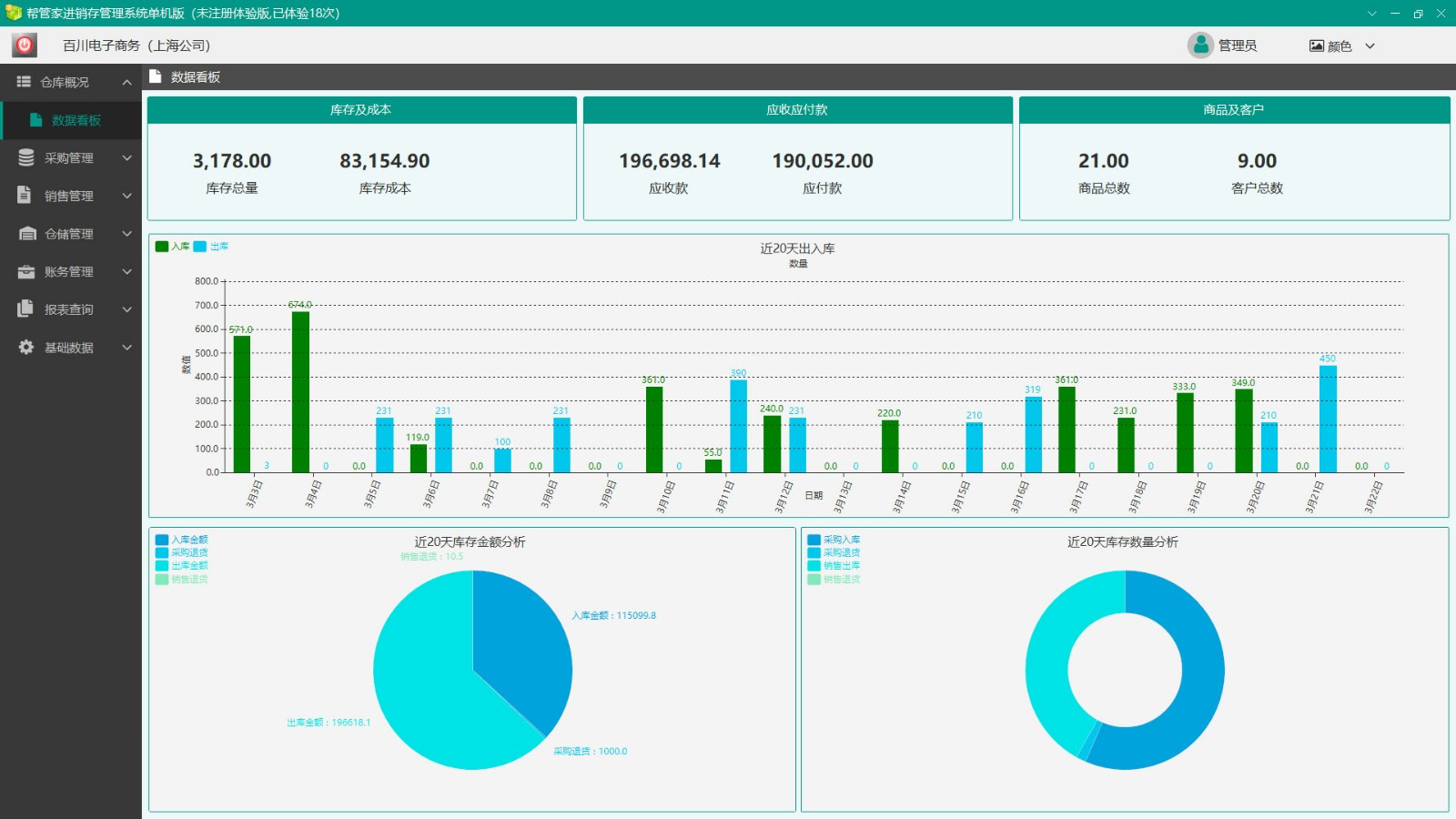The width and height of the screenshot is (1456, 819).
Task: Click the 报表查询 copy-pages icon
Action: coord(25,309)
